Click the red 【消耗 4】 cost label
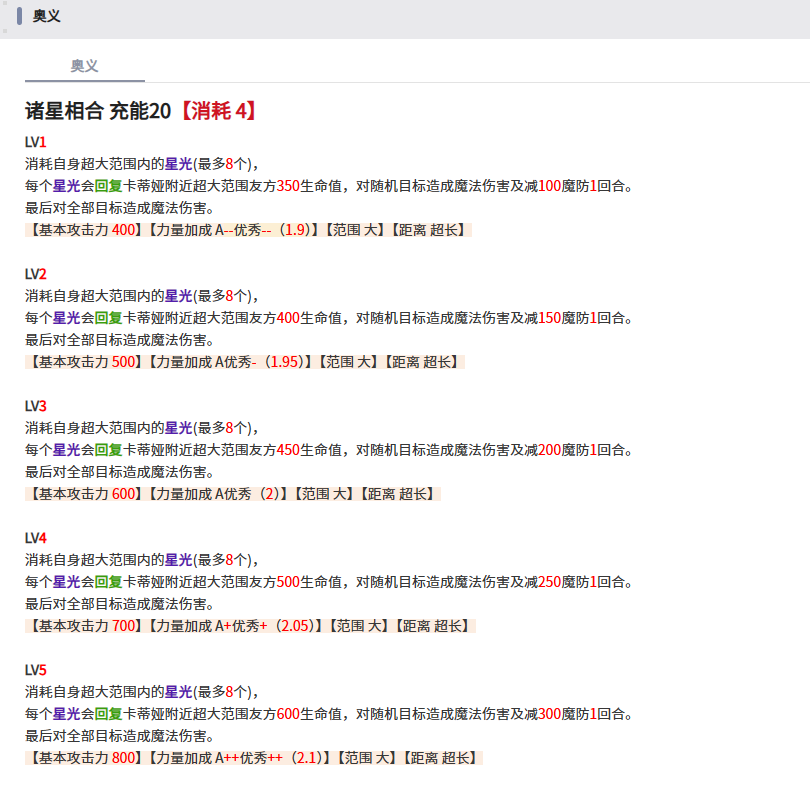This screenshot has height=788, width=810. pos(217,111)
